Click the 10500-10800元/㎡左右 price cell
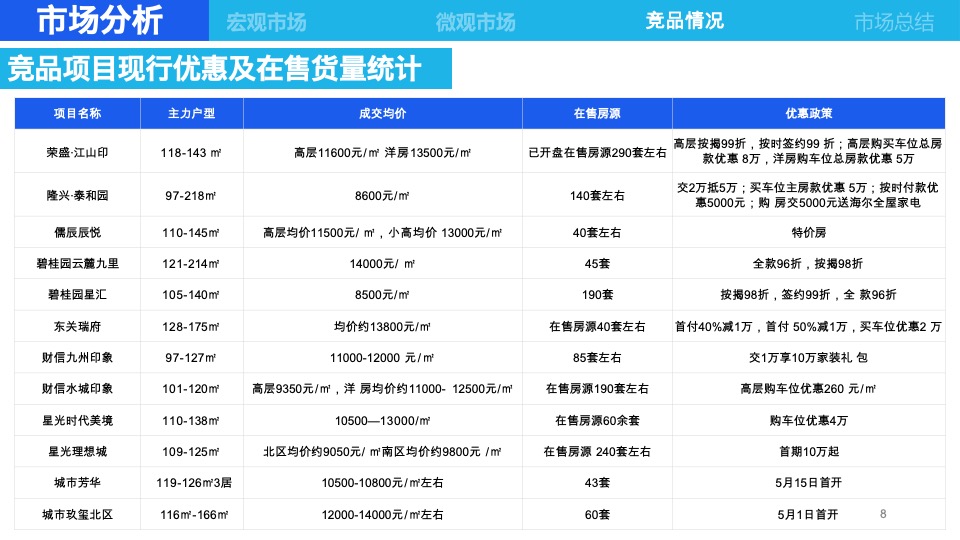This screenshot has height=540, width=960. tap(383, 482)
